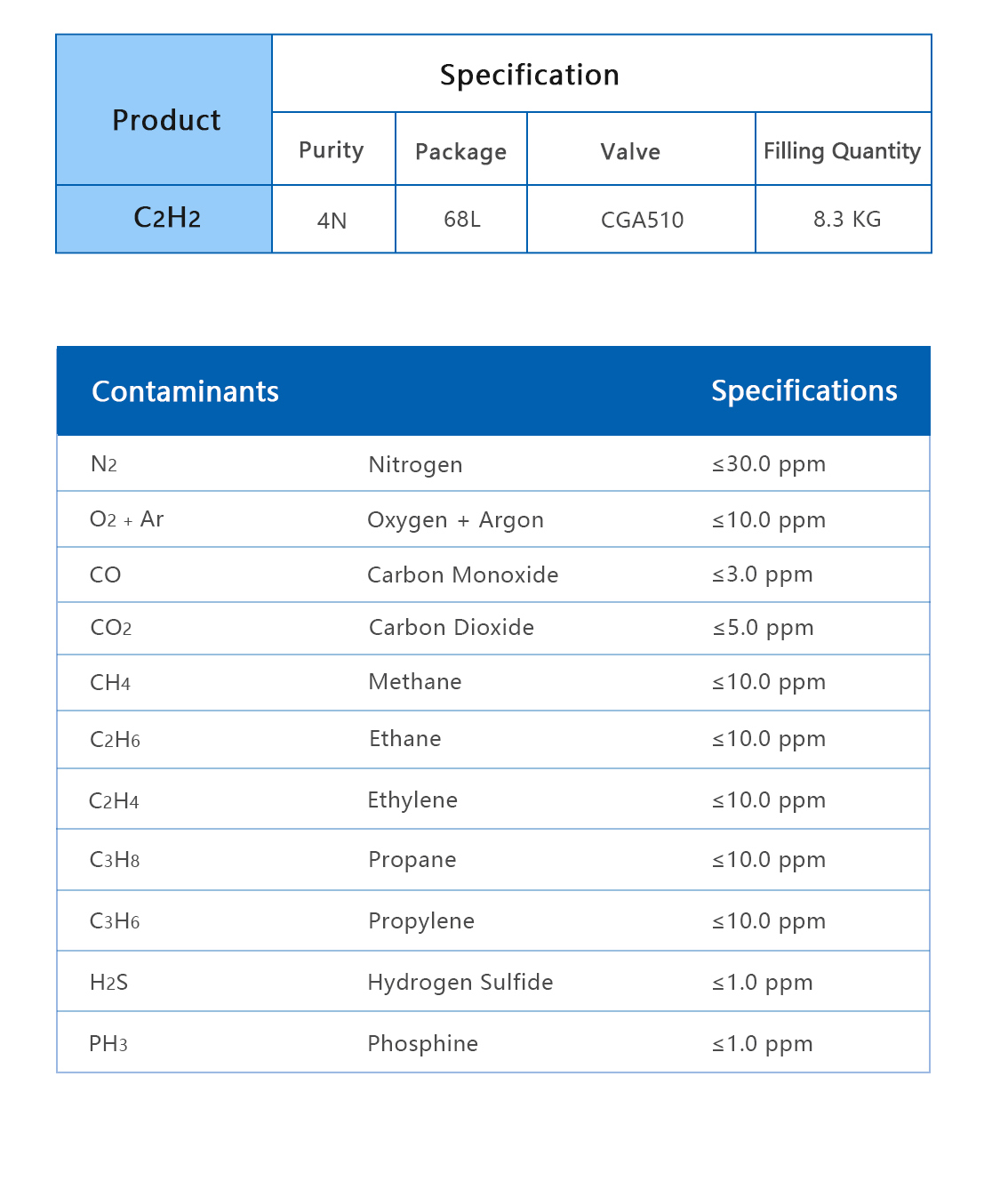Viewport: 1008px width, 1189px height.
Task: Click the Filling Quantity column header
Action: [842, 151]
